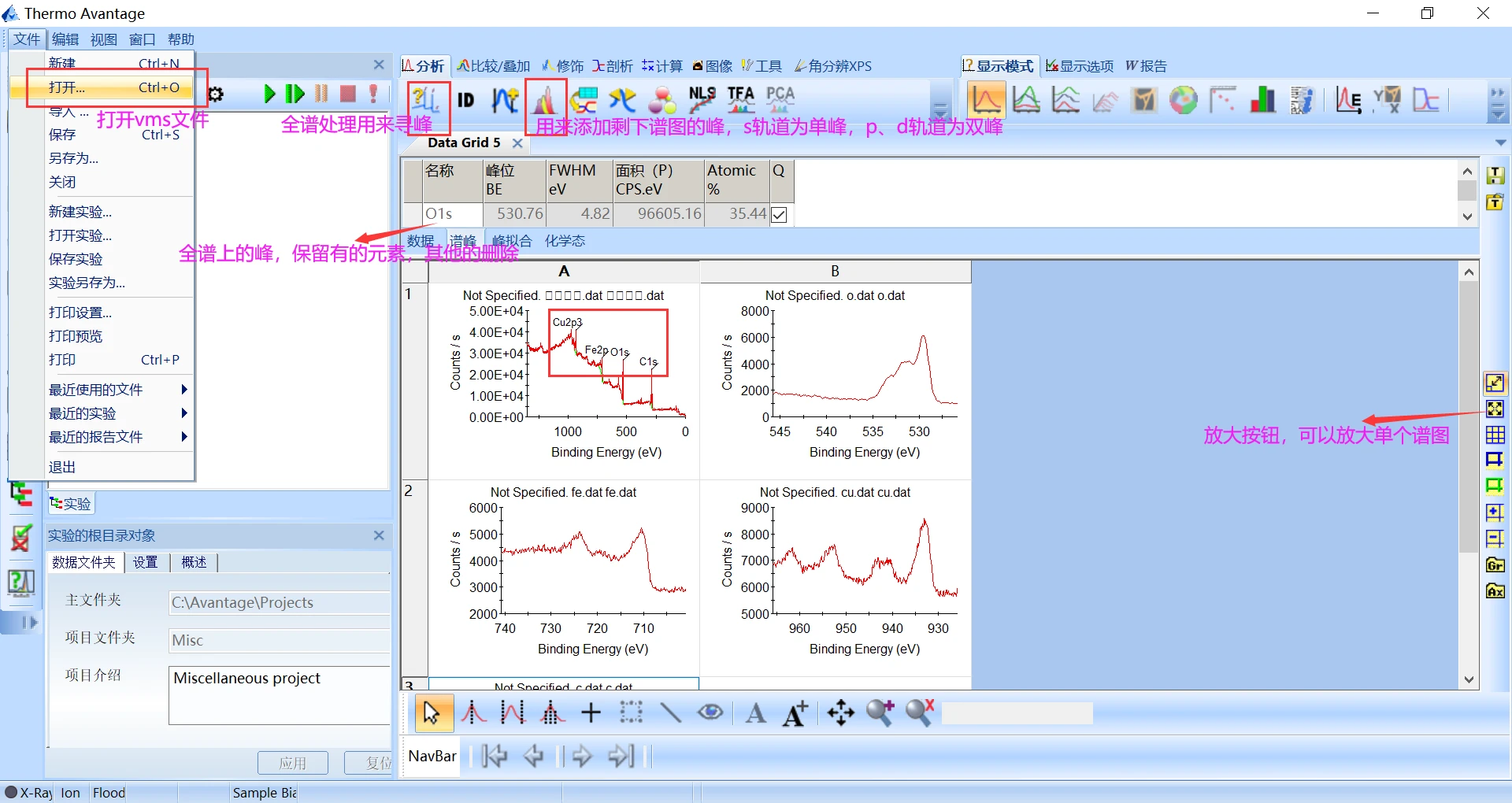The width and height of the screenshot is (1512, 803).
Task: Click the eye view icon
Action: (x=710, y=713)
